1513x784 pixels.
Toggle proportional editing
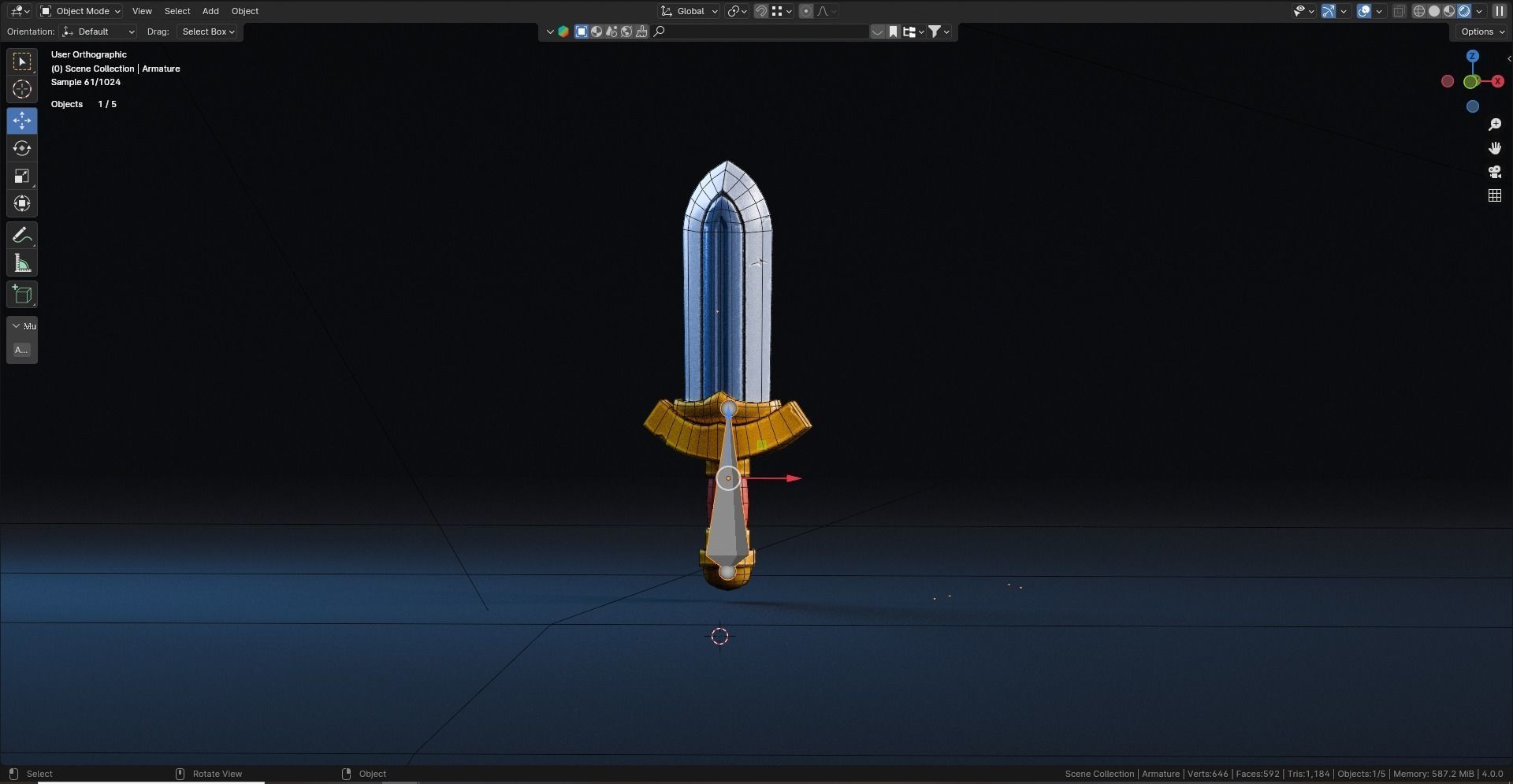click(x=806, y=11)
